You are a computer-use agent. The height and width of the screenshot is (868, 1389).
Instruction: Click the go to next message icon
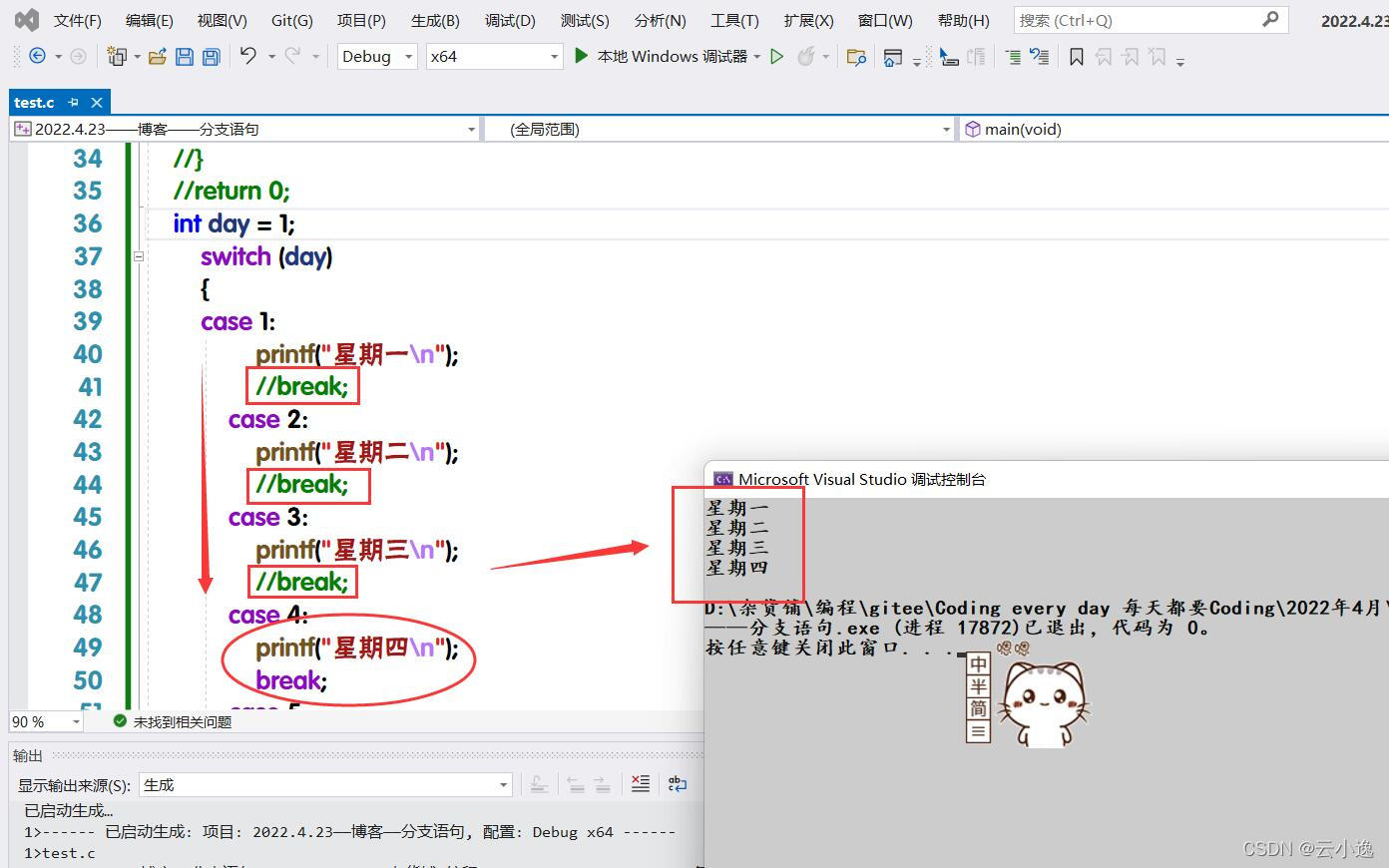click(x=603, y=784)
